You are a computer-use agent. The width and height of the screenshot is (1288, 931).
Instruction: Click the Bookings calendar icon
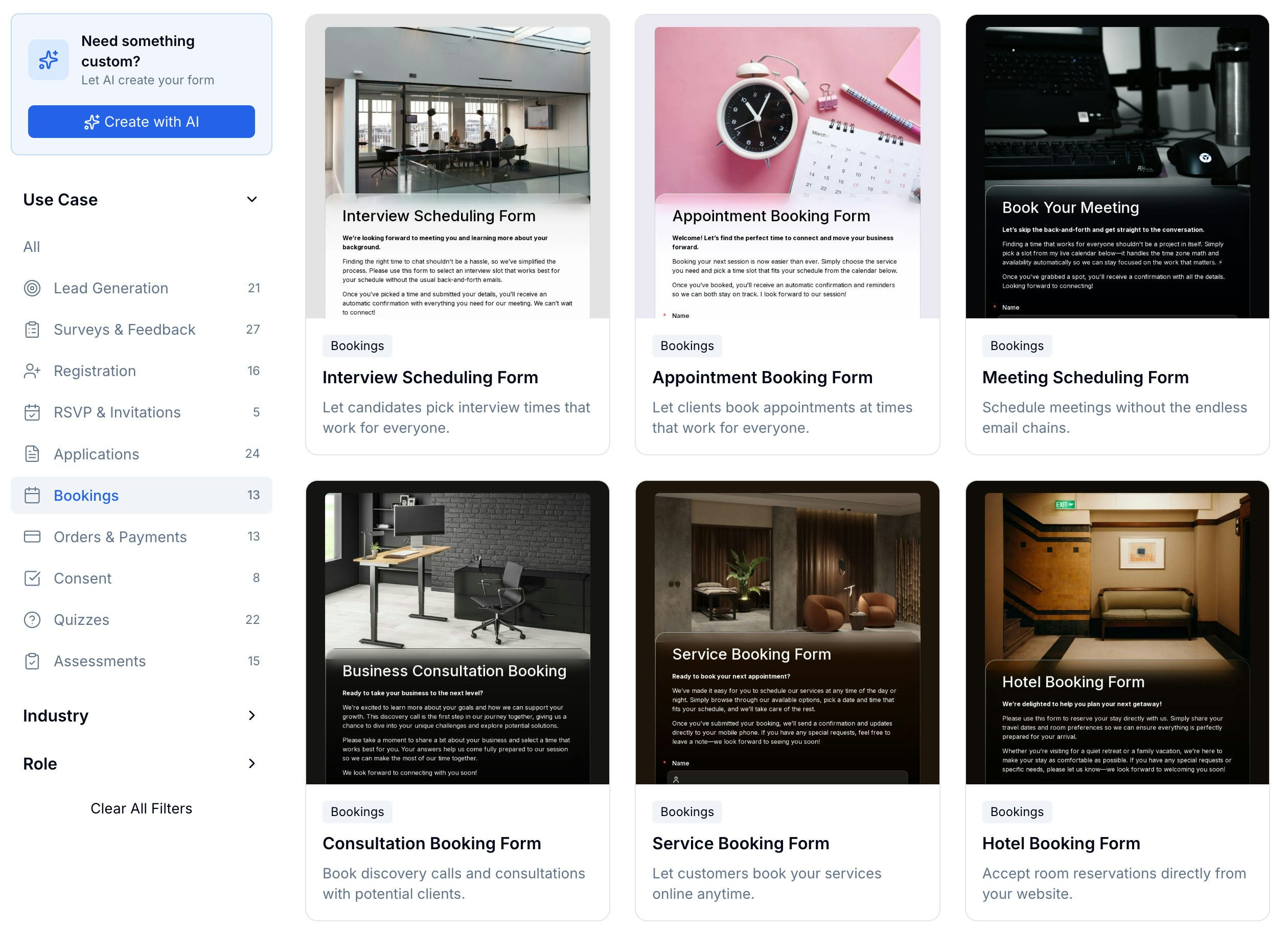pos(32,495)
